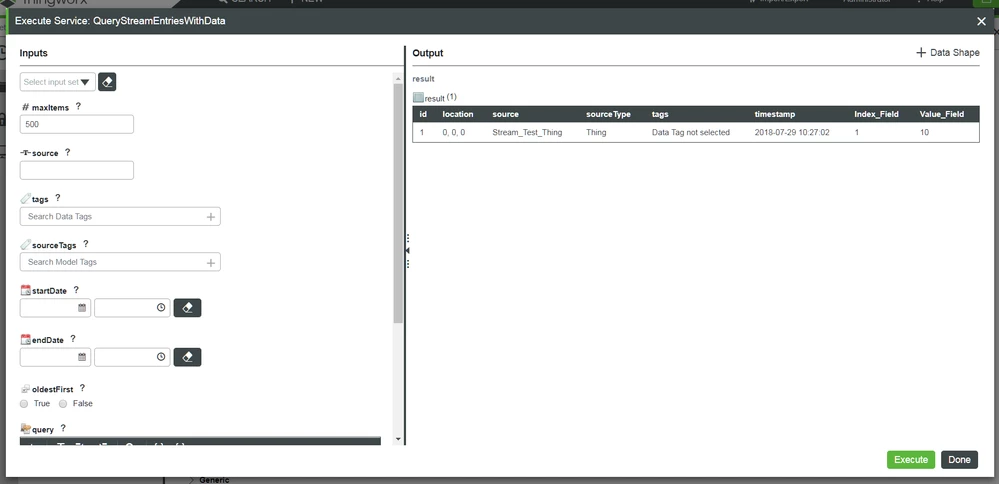Show help for endDate parameter
Viewport: 999px width, 484px height.
tap(73, 339)
